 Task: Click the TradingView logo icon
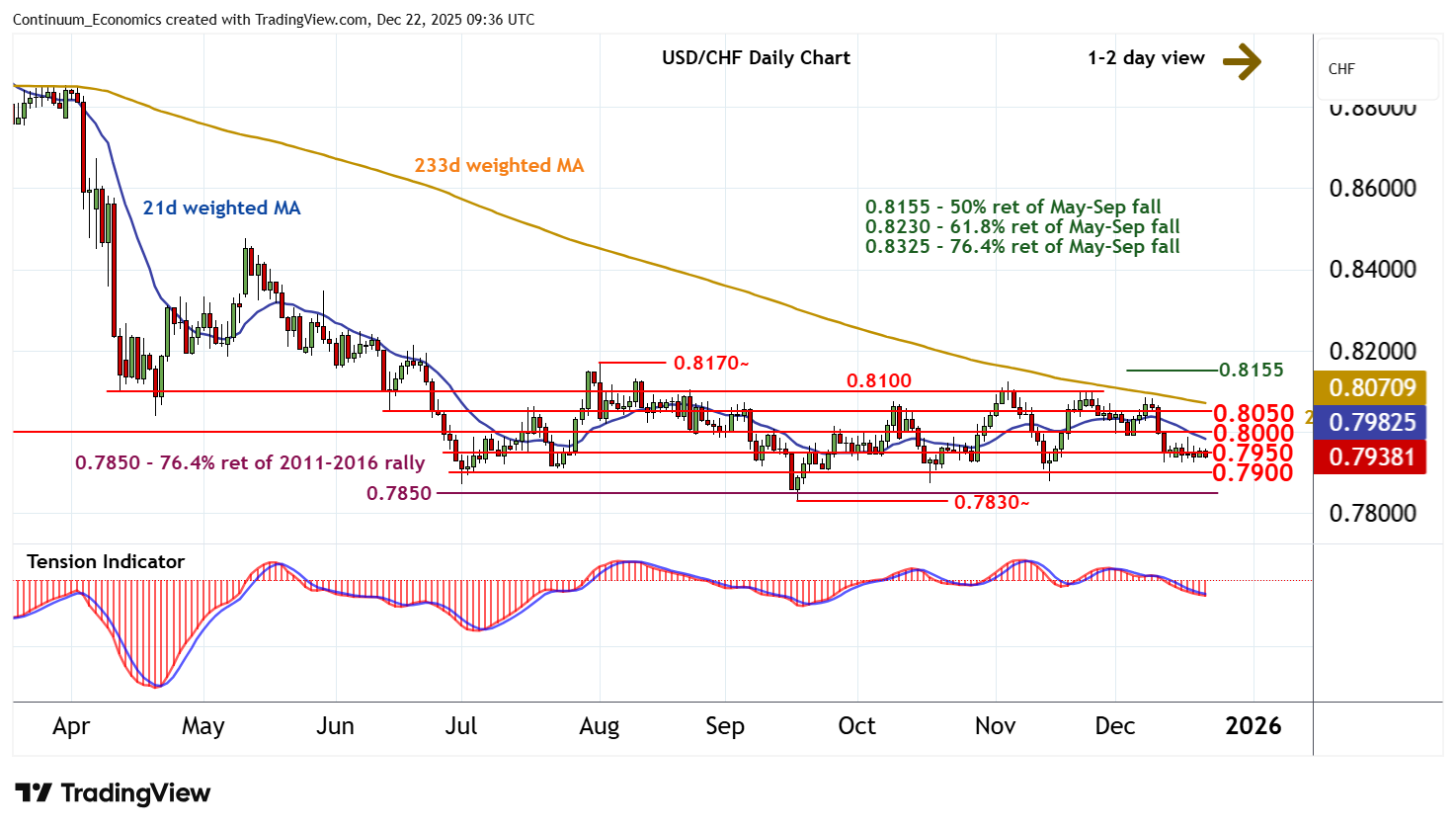[x=33, y=793]
